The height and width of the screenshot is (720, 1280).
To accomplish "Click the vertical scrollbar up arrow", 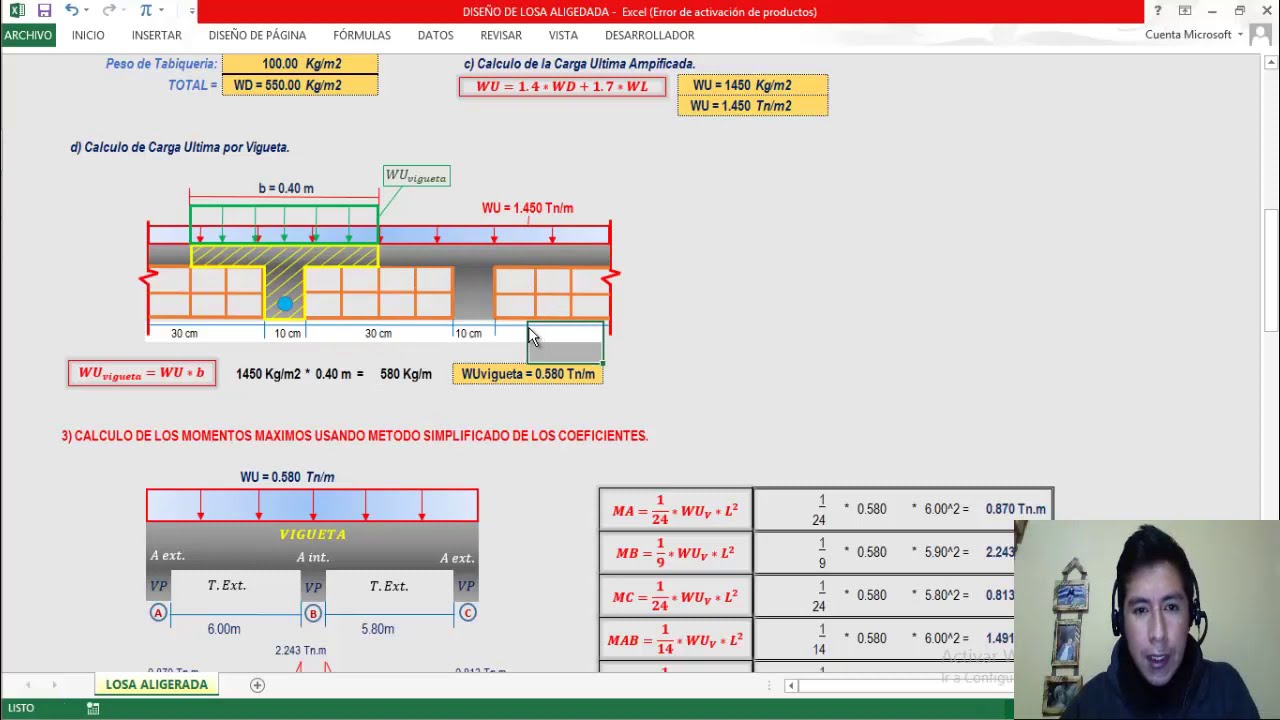I will 1271,64.
